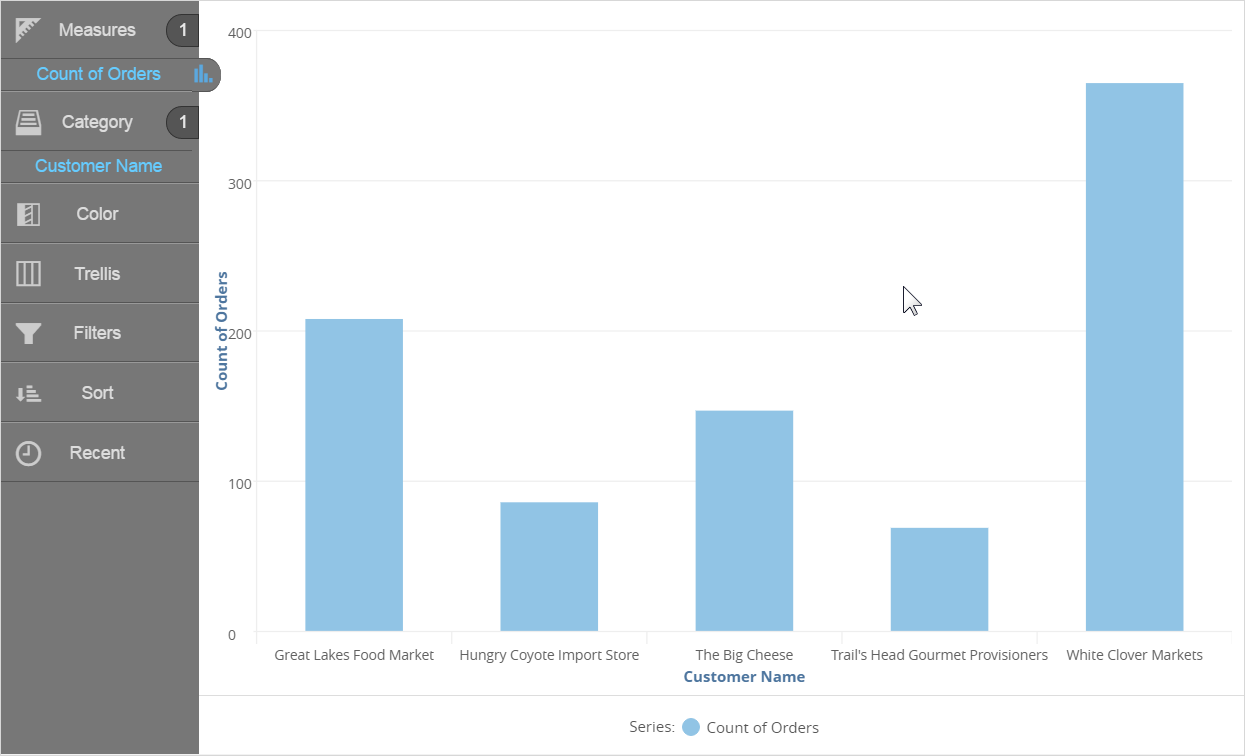Click the legend's blue series color circle

coord(691,727)
